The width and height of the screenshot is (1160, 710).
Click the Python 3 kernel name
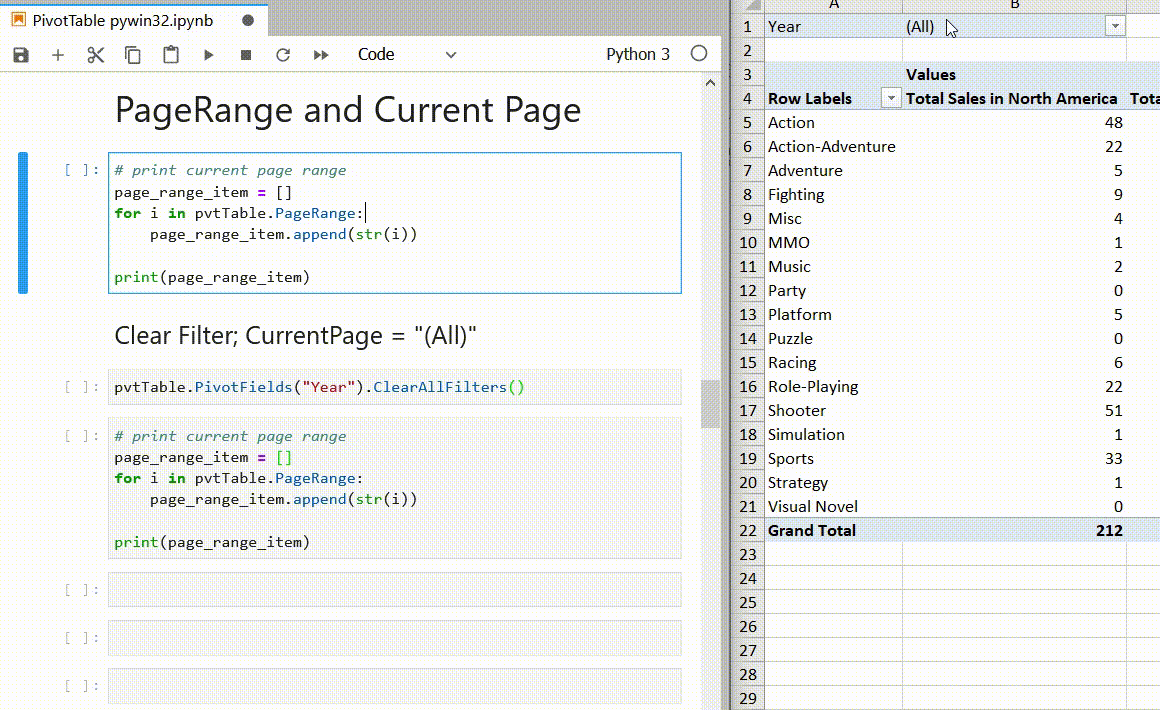point(637,55)
